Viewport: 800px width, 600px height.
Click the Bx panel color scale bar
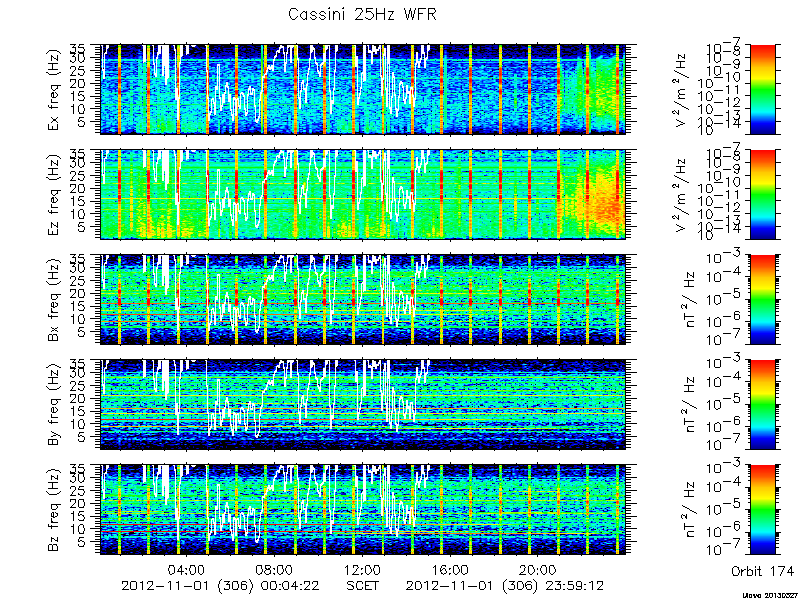point(763,299)
